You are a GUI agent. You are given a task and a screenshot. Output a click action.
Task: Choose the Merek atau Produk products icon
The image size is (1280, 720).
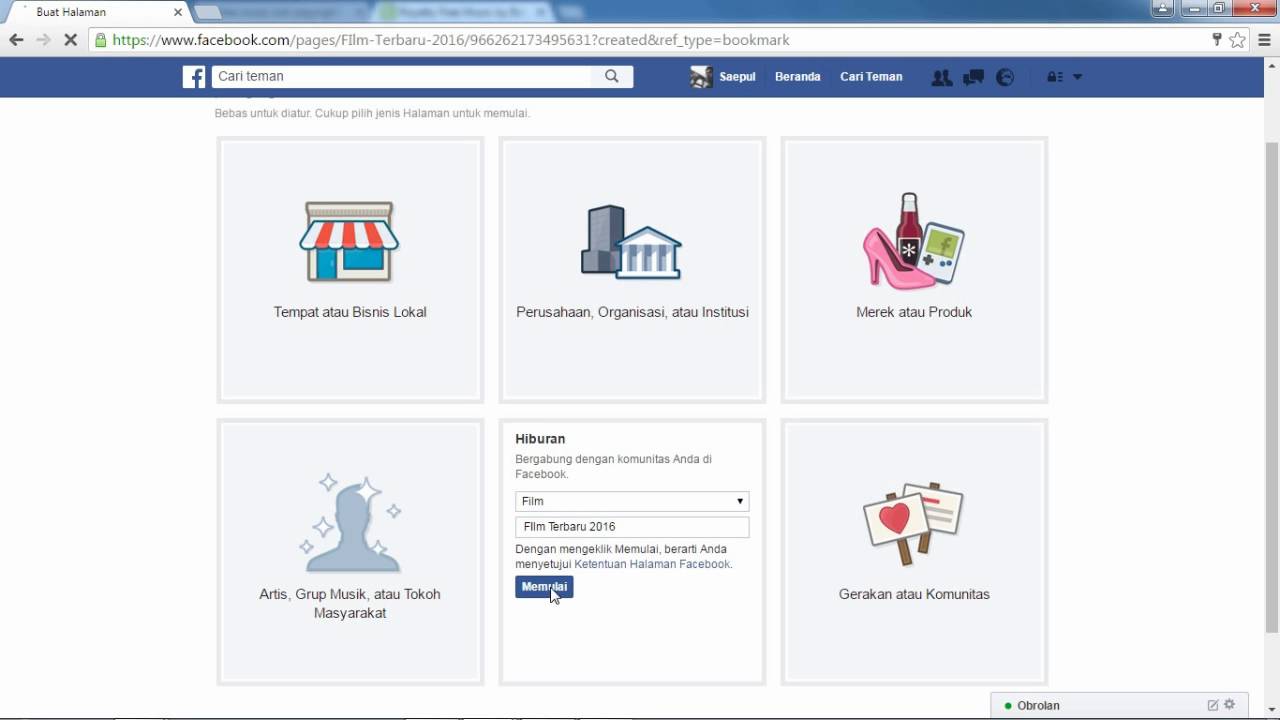[x=913, y=241]
